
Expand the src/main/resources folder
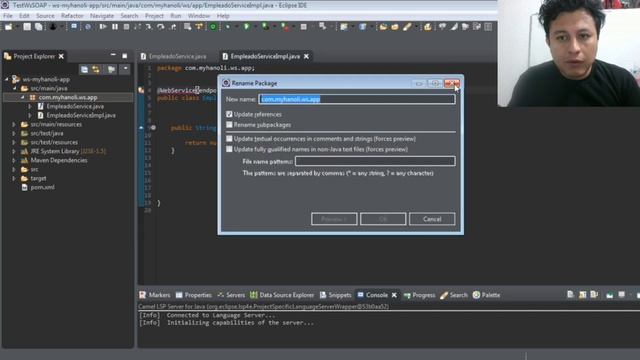pos(14,124)
